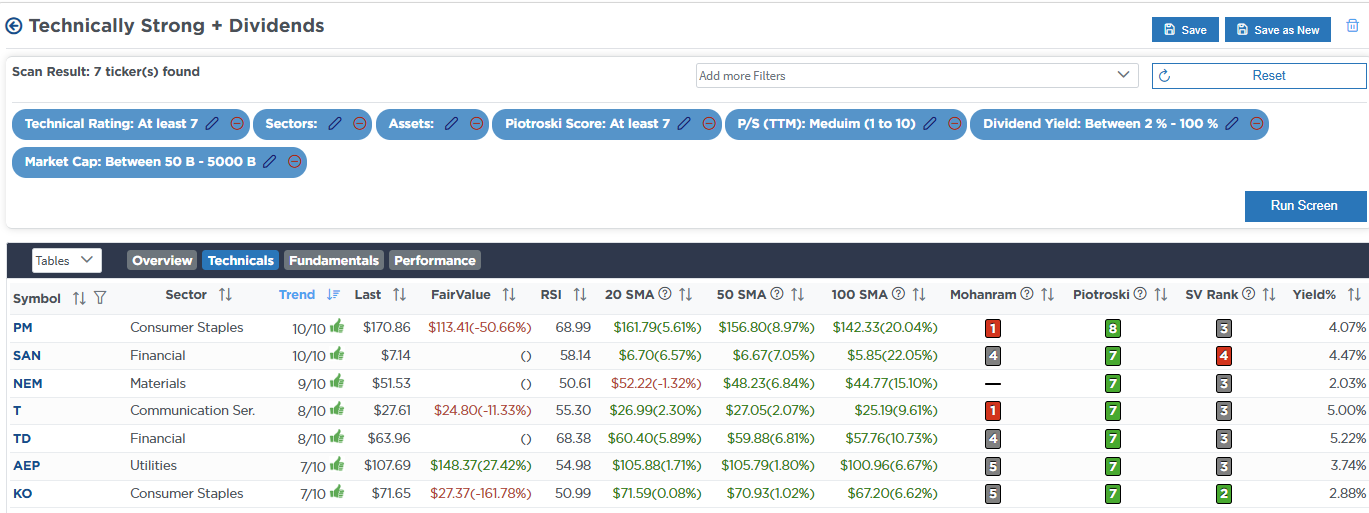Screen dimensions: 1369x513
Task: Edit the P/S (TTM) filter pencil
Action: pos(930,124)
